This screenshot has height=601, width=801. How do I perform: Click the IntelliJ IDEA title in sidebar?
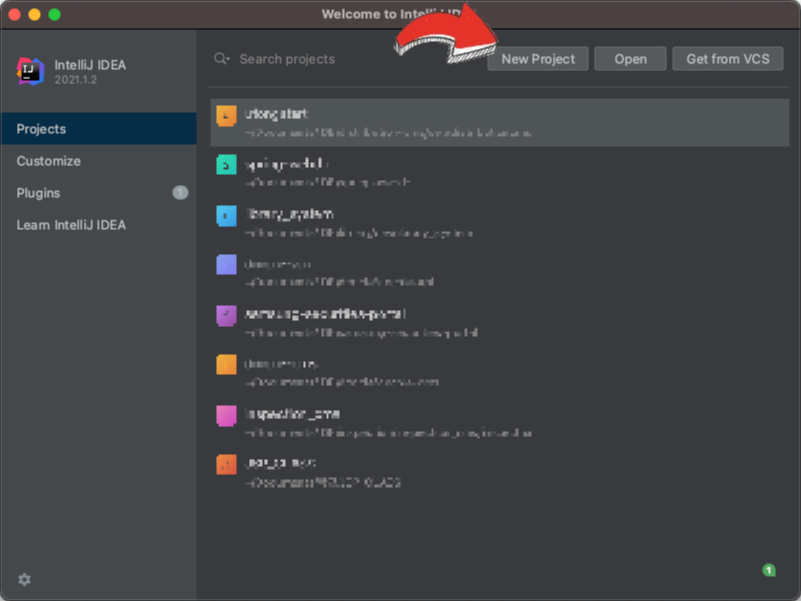pos(90,65)
